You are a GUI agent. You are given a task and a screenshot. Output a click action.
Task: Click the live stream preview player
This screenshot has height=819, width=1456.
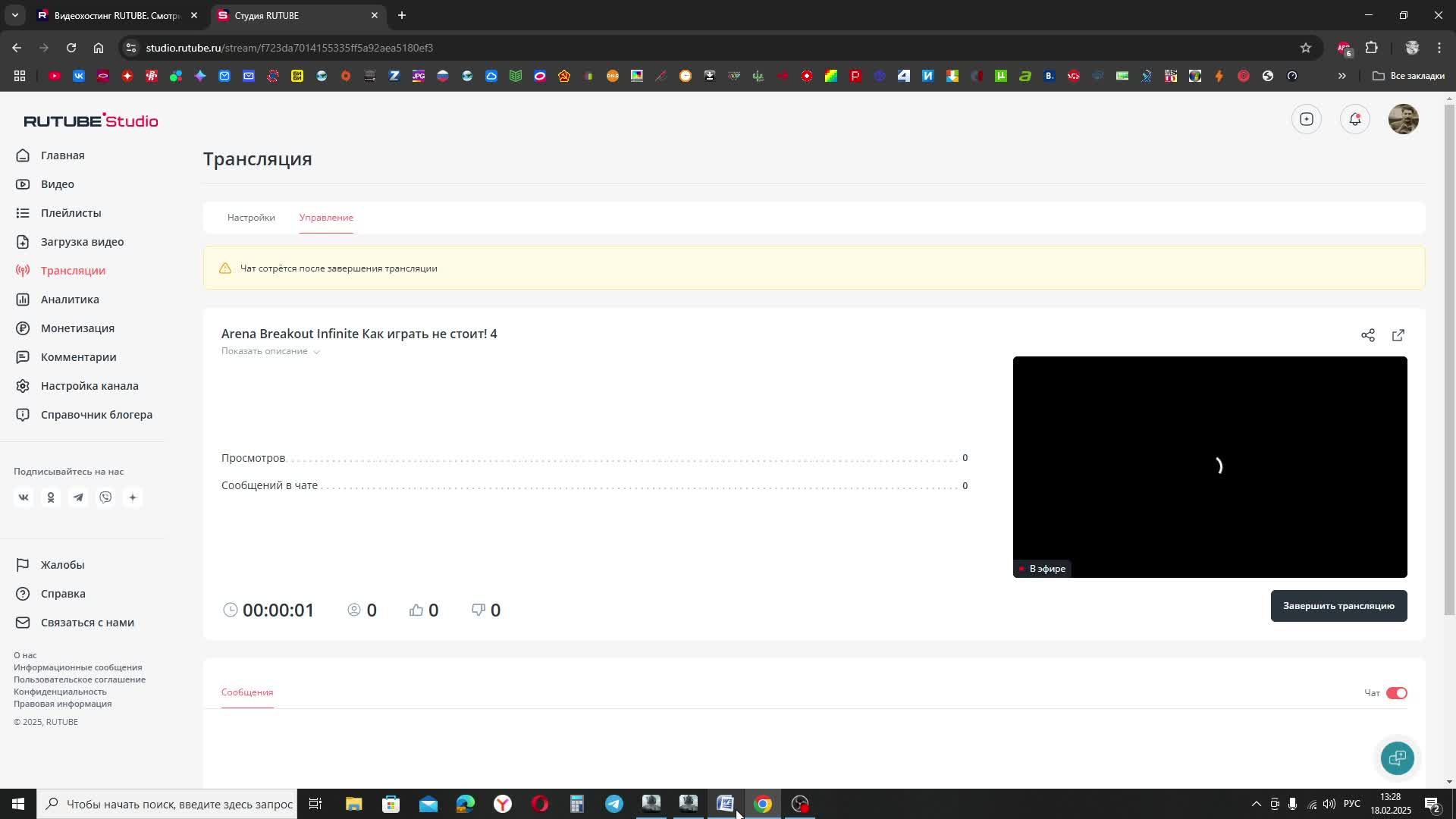tap(1210, 466)
